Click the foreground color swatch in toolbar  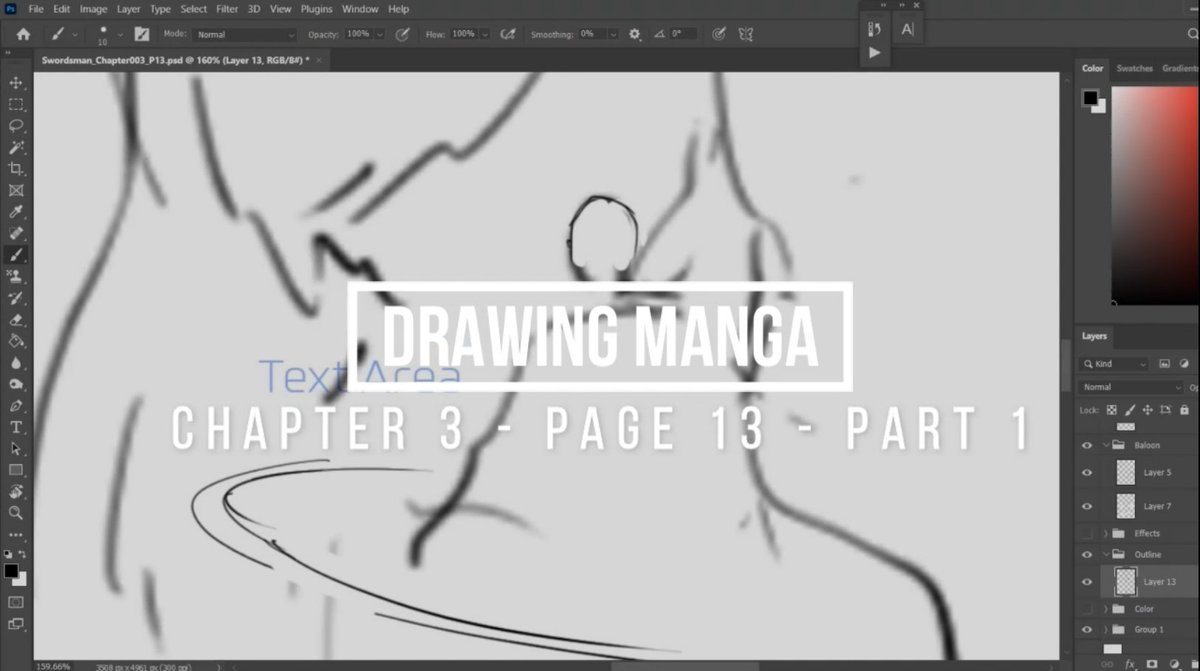pyautogui.click(x=10, y=571)
